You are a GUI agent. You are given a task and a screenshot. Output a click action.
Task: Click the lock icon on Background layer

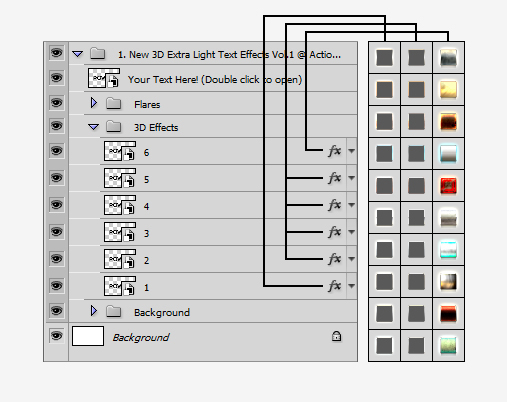(336, 336)
